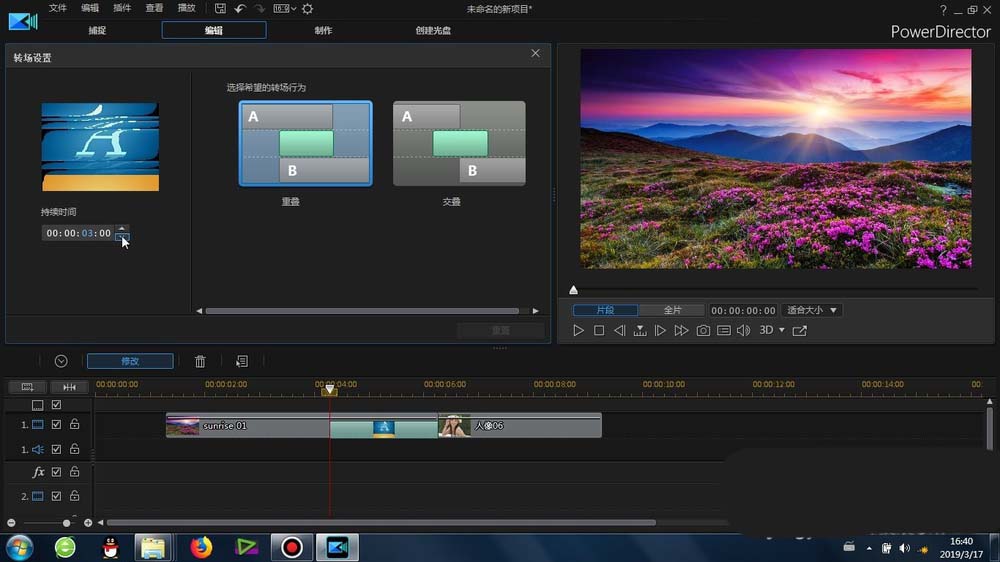This screenshot has height=562, width=1000.
Task: Click the duration timecode field 00:00:03:00
Action: point(78,233)
